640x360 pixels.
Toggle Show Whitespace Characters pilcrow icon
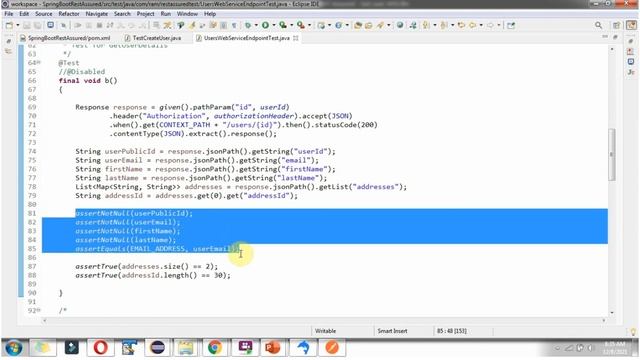click(234, 25)
